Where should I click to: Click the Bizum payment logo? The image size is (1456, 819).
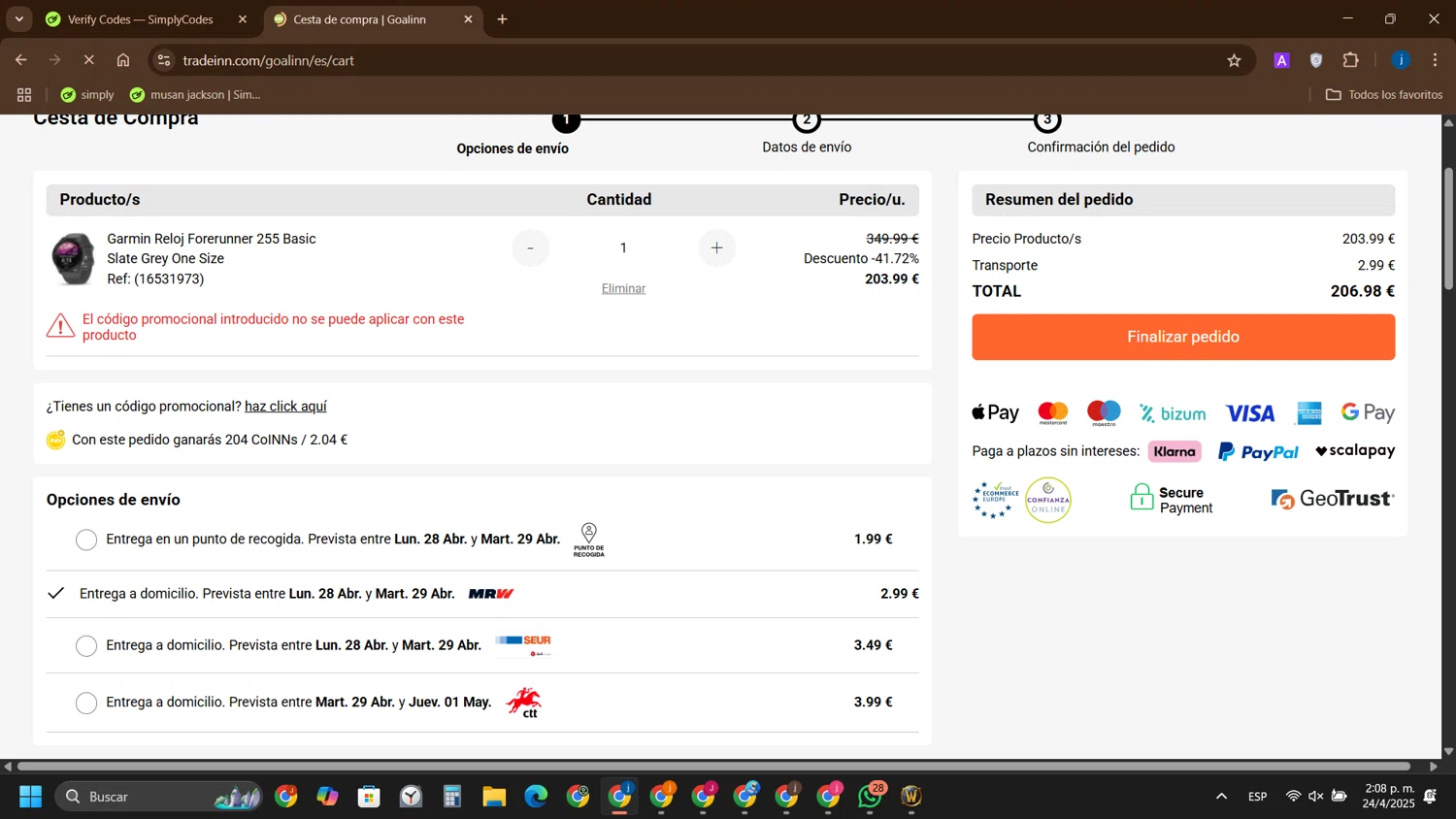(1173, 413)
